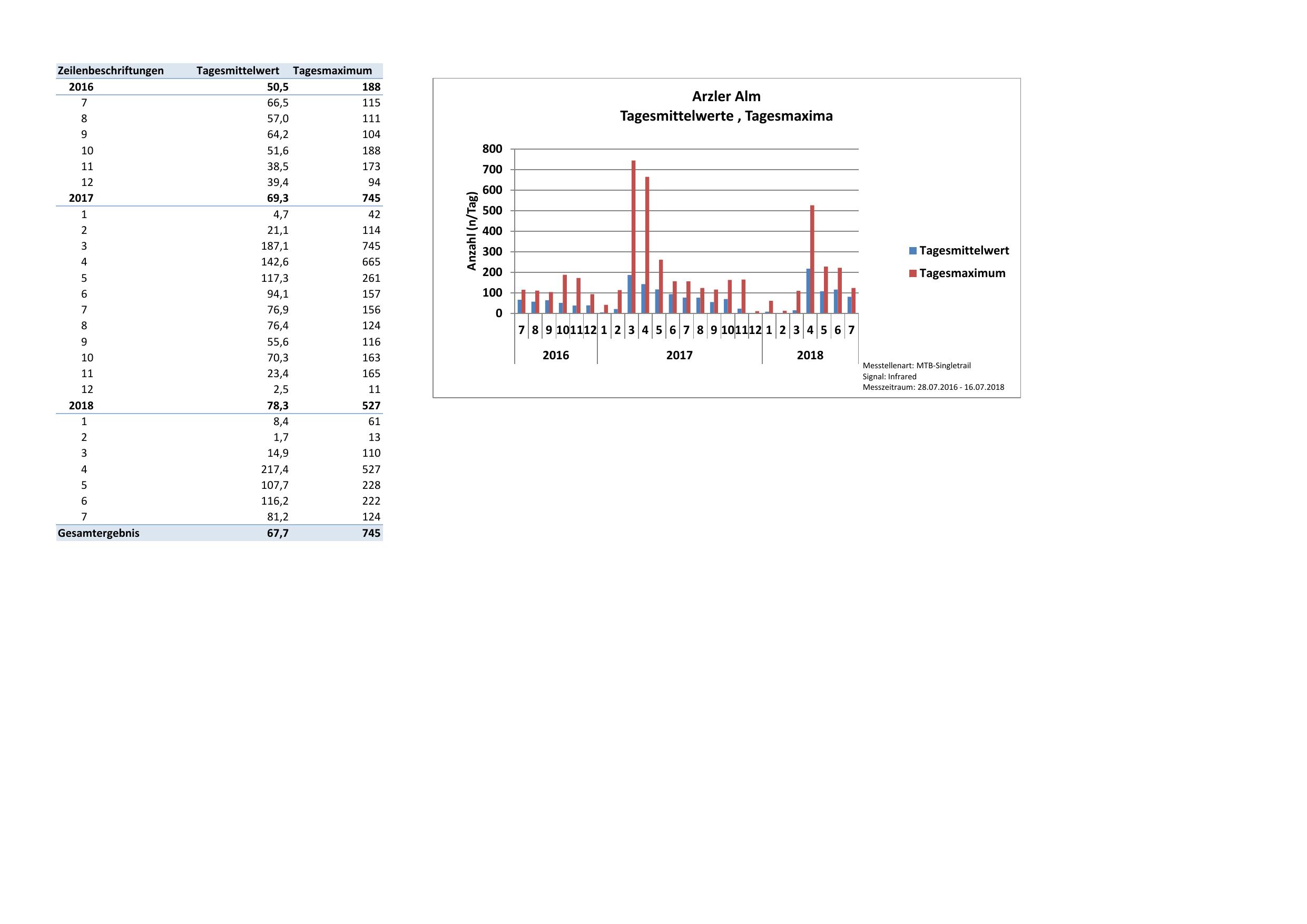Click the Messzeitraum date range note
Image resolution: width=1307 pixels, height=924 pixels.
pyautogui.click(x=933, y=387)
